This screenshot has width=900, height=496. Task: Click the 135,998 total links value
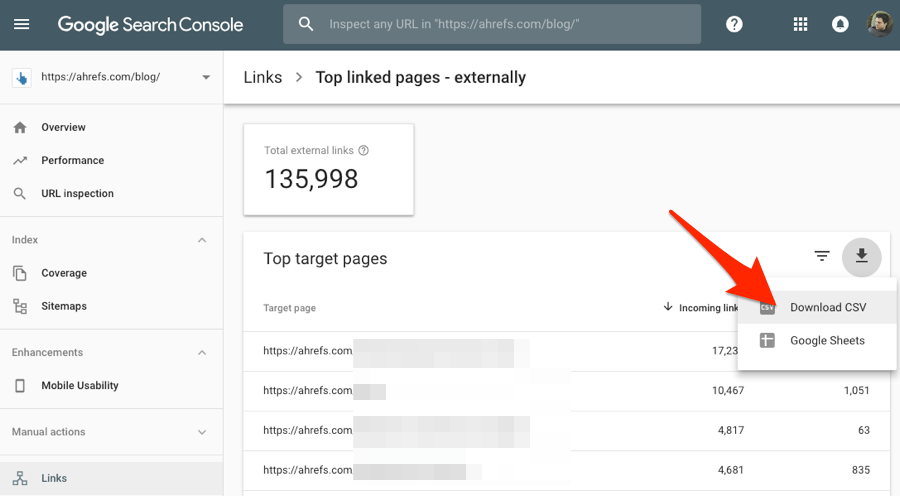point(311,179)
